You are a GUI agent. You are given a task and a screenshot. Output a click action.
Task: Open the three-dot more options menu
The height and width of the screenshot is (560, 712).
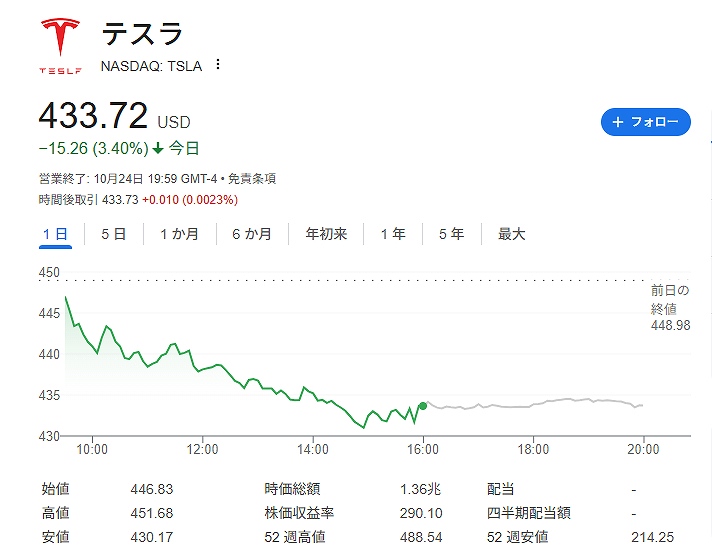[218, 65]
